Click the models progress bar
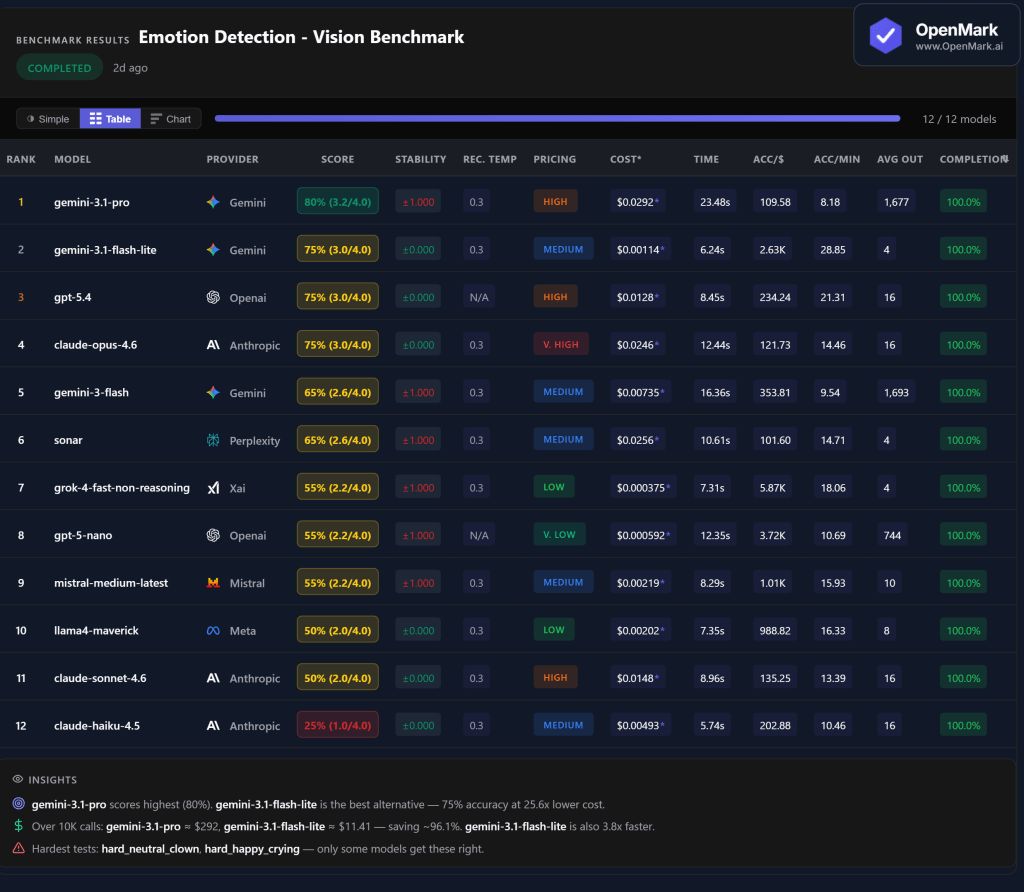This screenshot has width=1024, height=892. pos(557,119)
